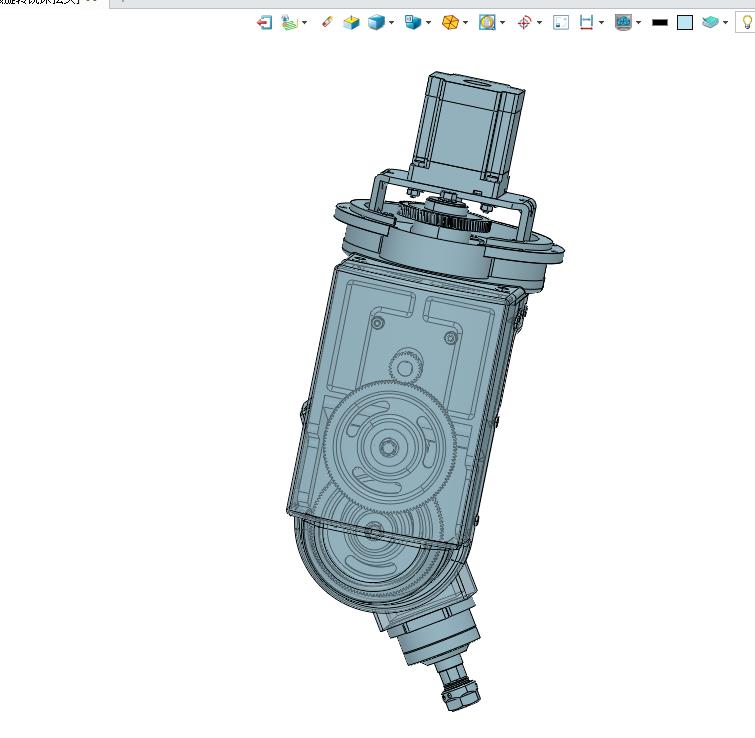755x738 pixels.
Task: Click the teal stacked layers icon
Action: coord(710,22)
